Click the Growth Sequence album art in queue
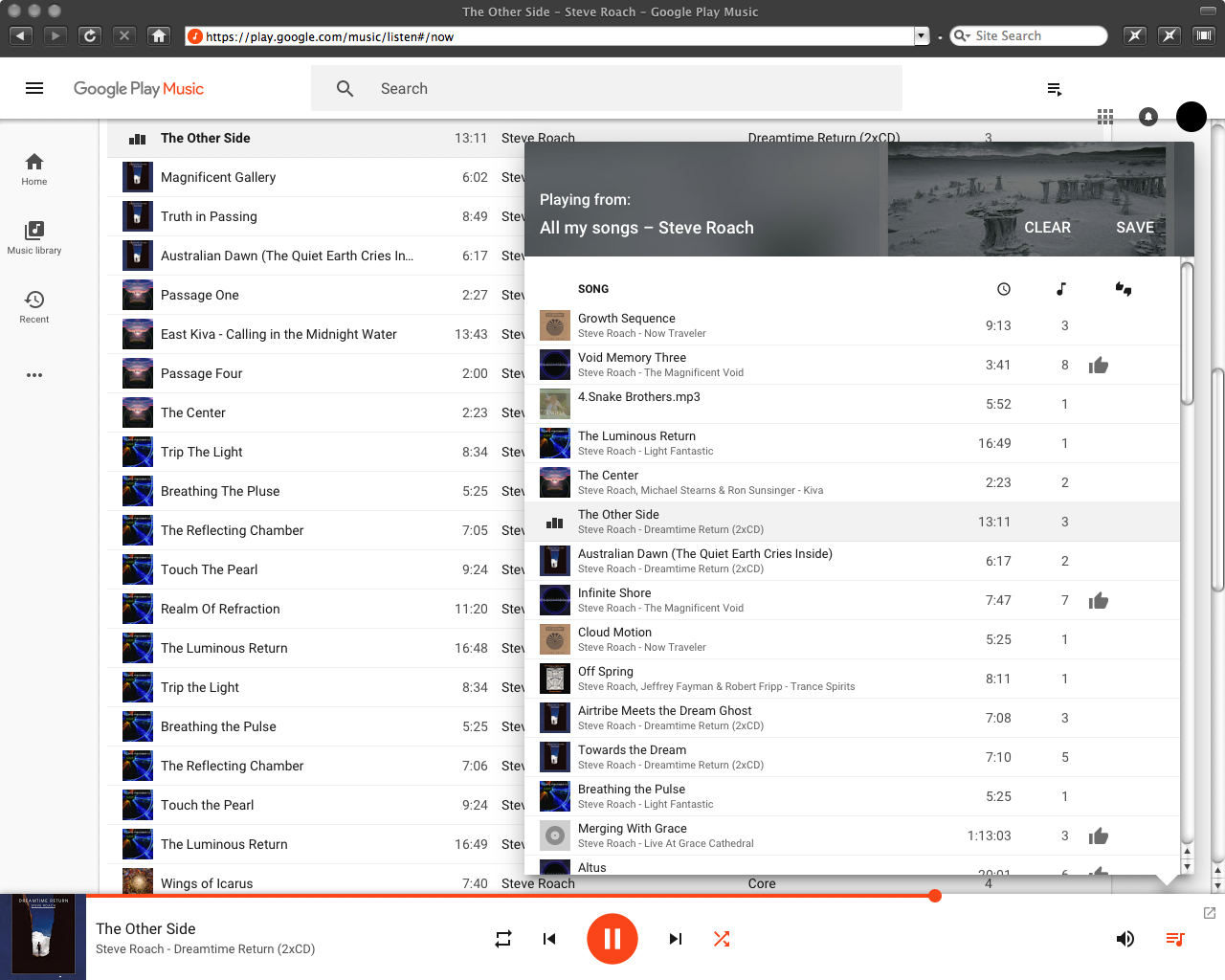 pyautogui.click(x=555, y=325)
